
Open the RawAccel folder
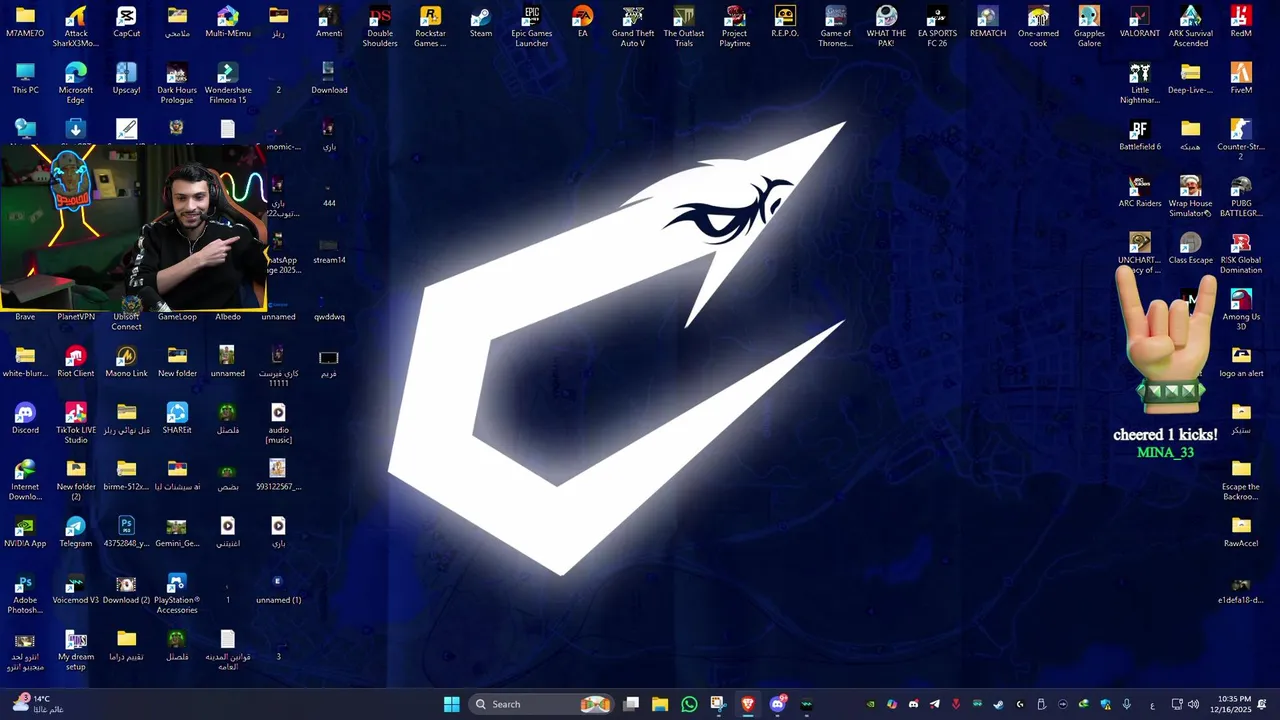(1241, 533)
